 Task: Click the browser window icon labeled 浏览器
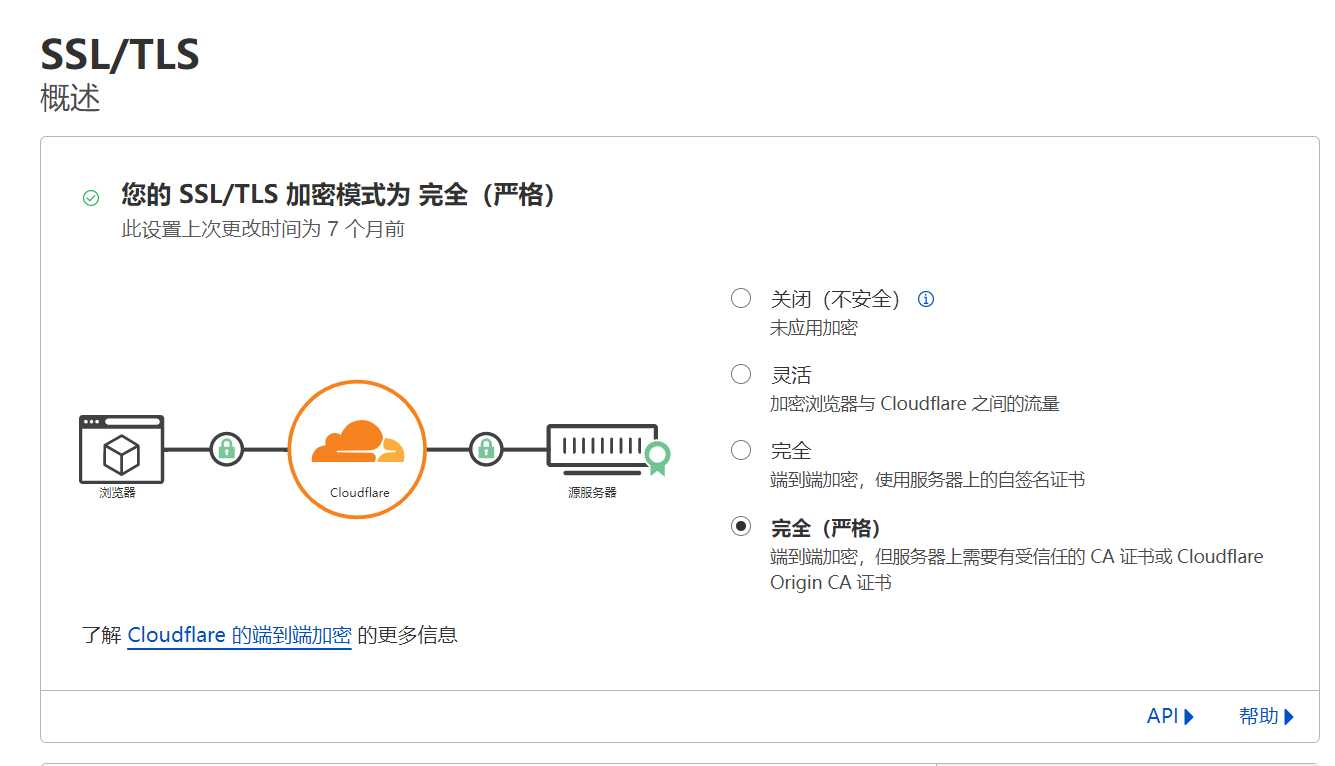click(121, 449)
